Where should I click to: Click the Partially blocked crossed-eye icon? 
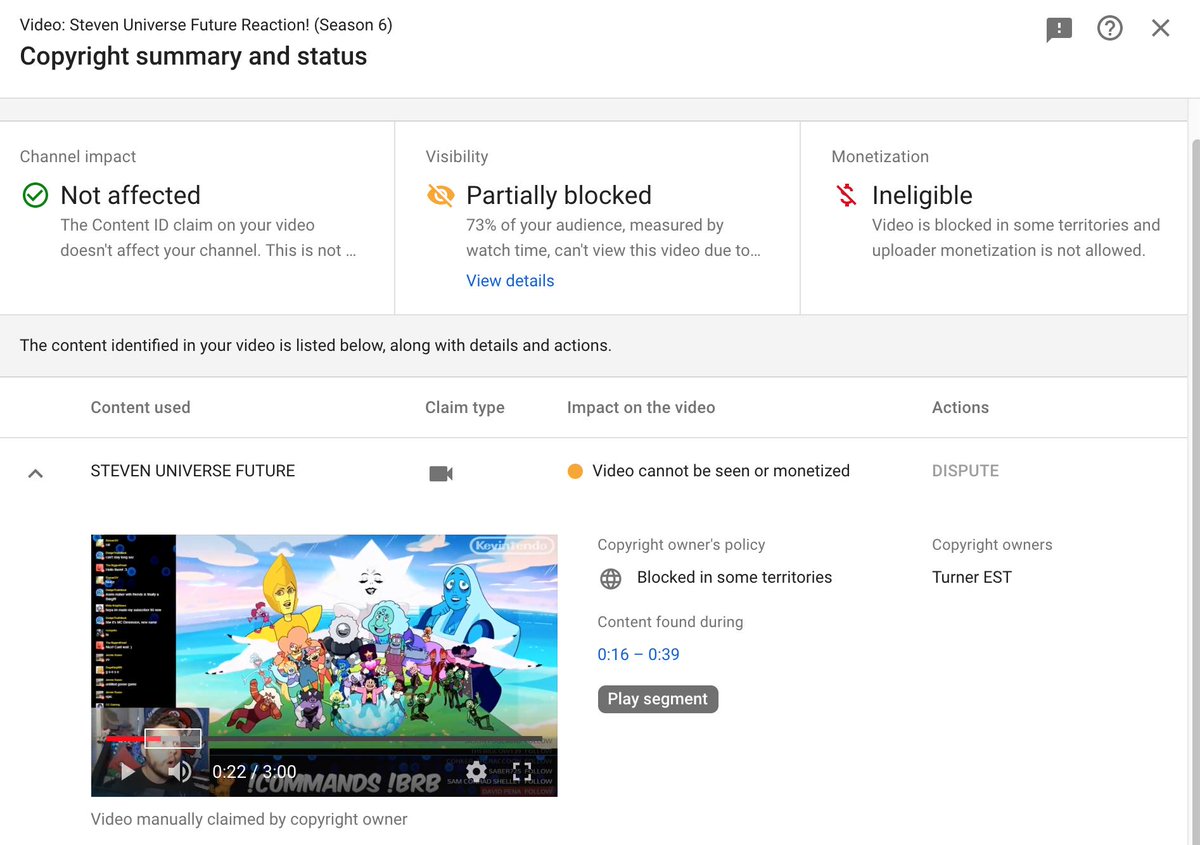click(440, 195)
